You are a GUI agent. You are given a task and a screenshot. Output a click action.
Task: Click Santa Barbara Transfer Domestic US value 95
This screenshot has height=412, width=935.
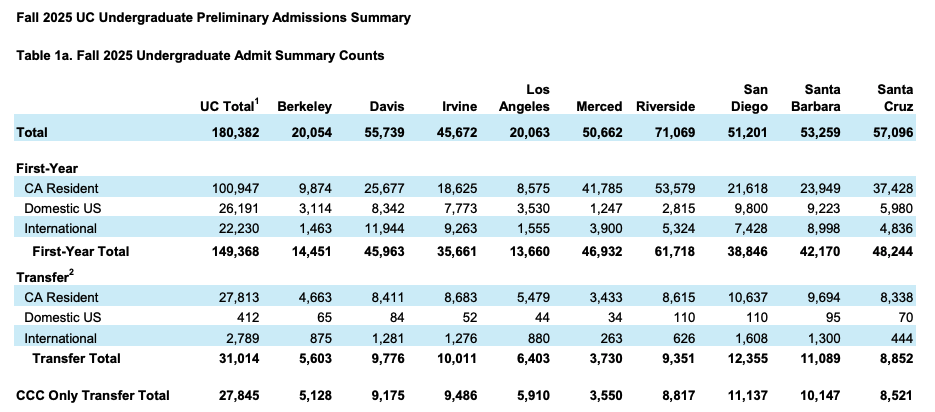coord(833,318)
